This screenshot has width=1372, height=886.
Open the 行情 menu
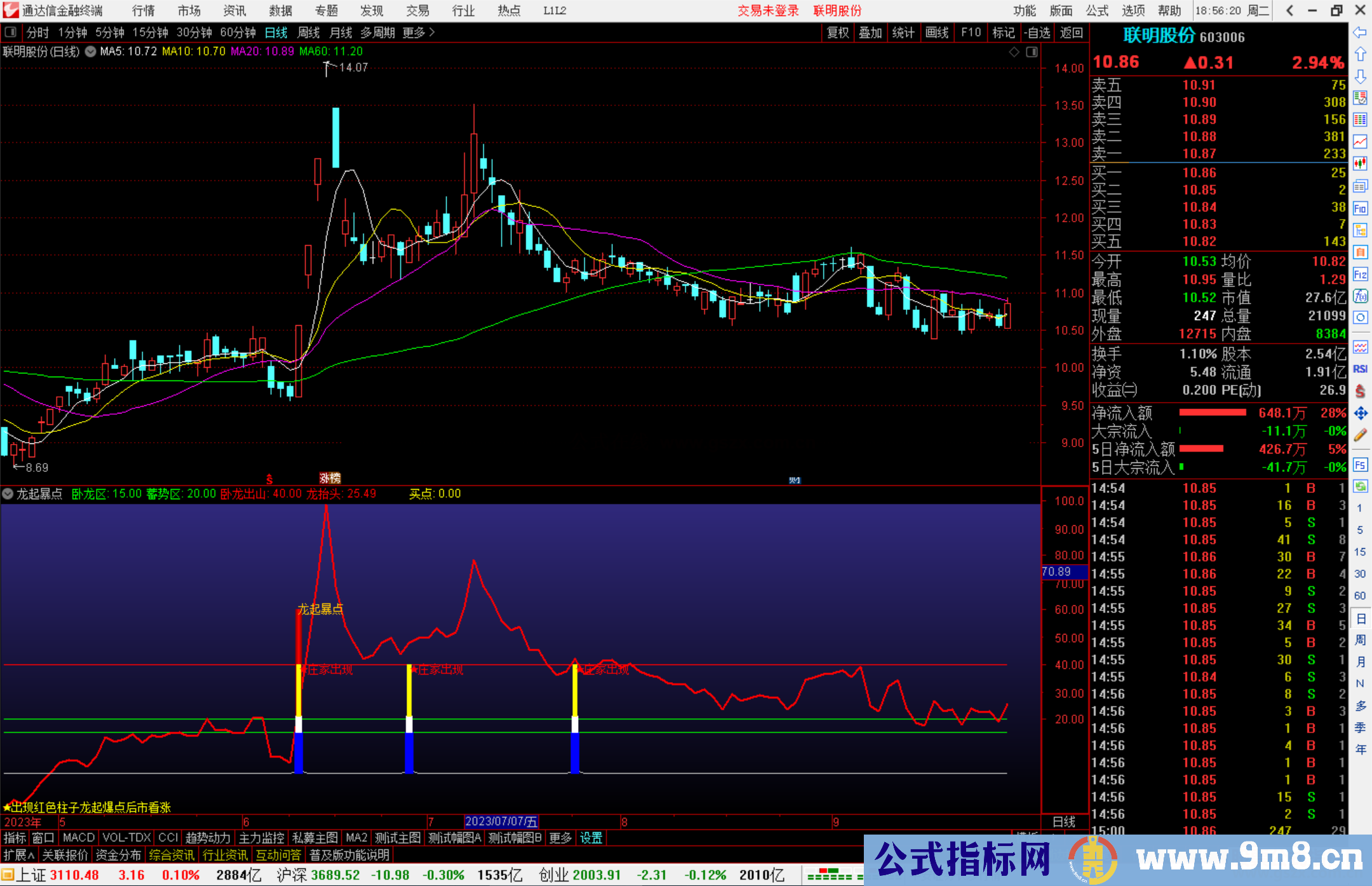(143, 11)
